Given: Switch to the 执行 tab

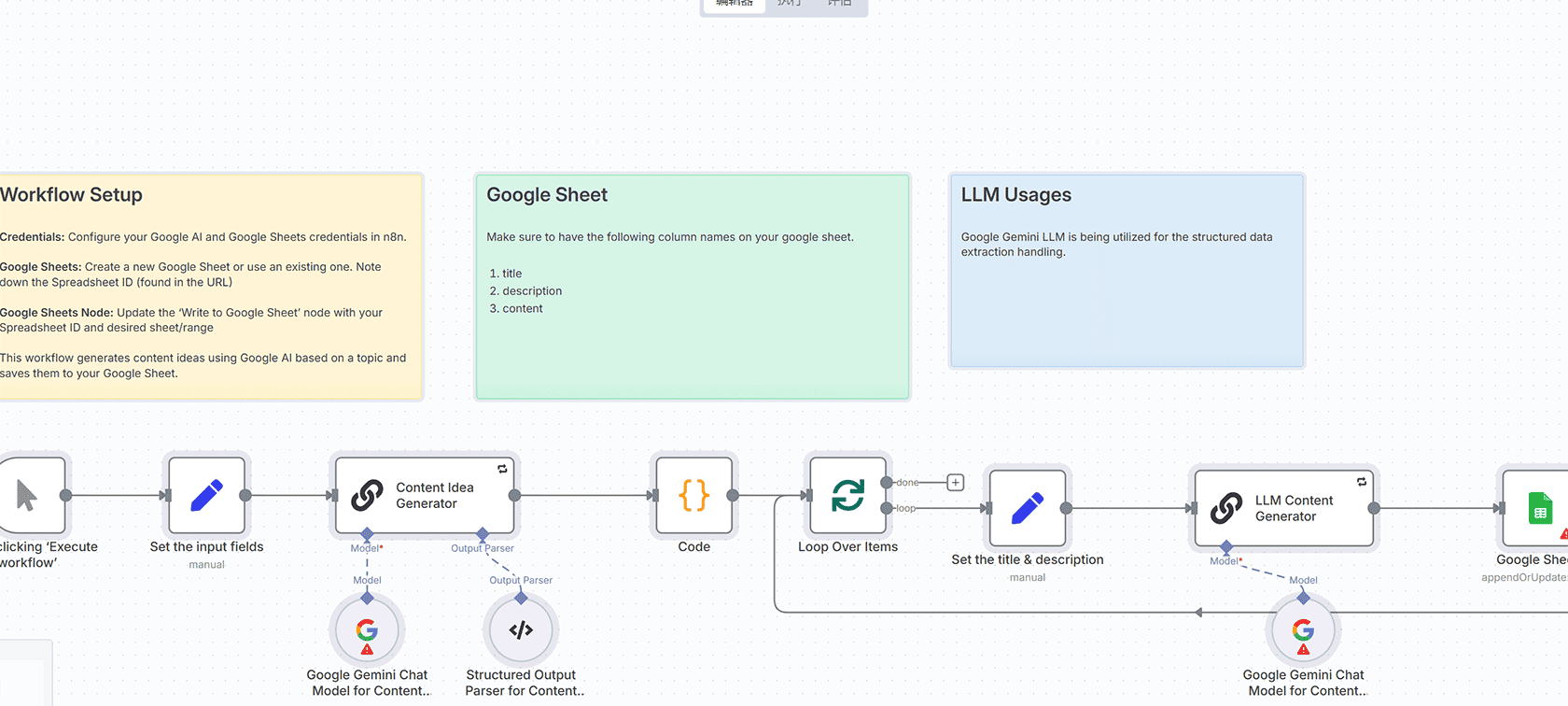Looking at the screenshot, I should click(790, 4).
